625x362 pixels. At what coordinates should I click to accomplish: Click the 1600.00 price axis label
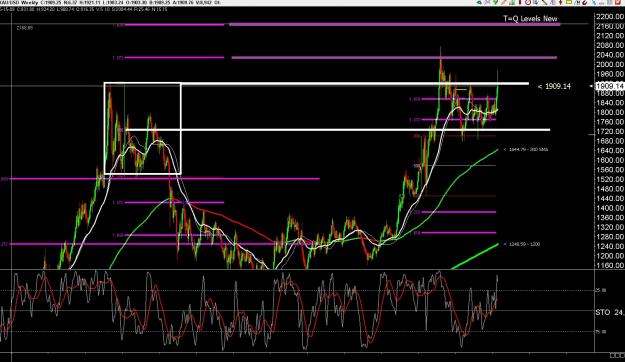610,160
